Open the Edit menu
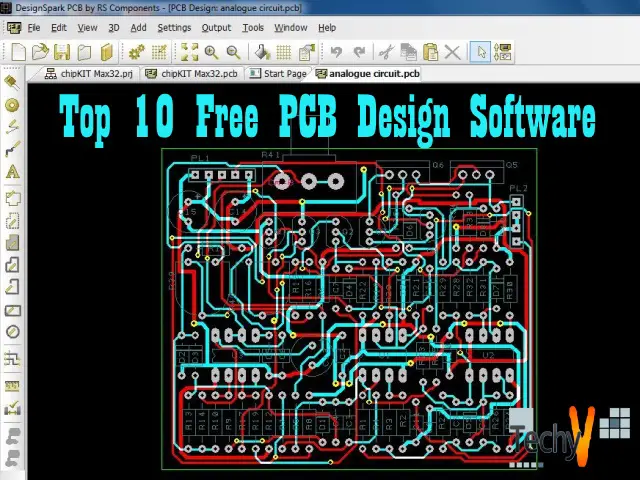640x480 pixels. coord(59,28)
